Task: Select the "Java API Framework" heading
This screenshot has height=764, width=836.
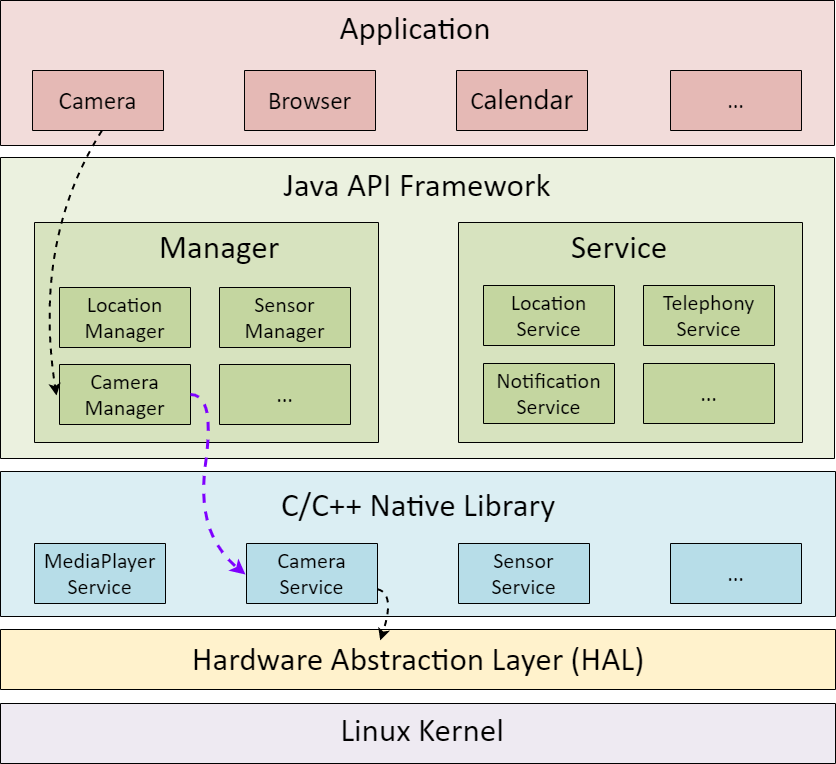Action: (x=416, y=186)
